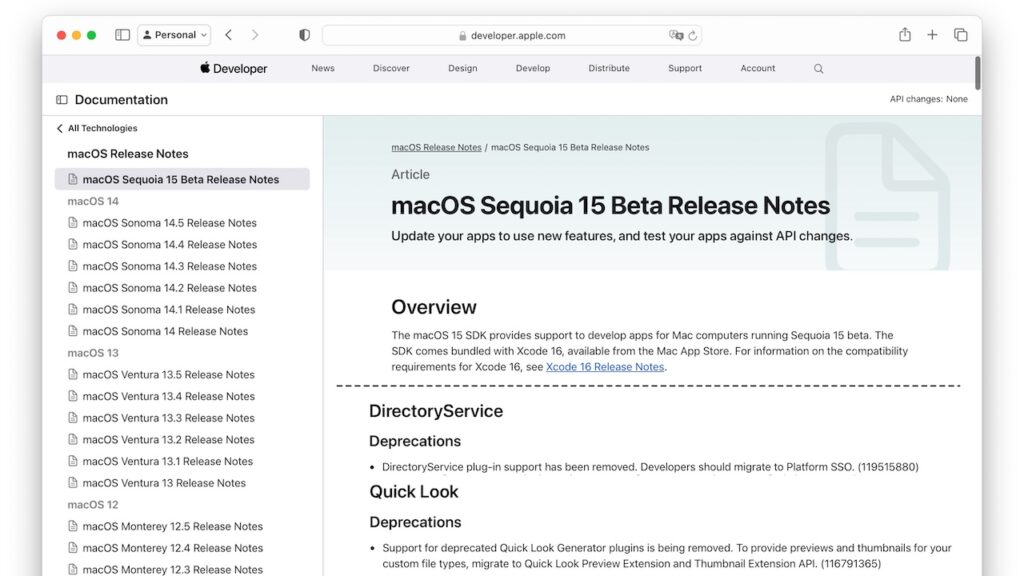Toggle the Safari sidebar icon
This screenshot has height=576, width=1024.
point(122,34)
